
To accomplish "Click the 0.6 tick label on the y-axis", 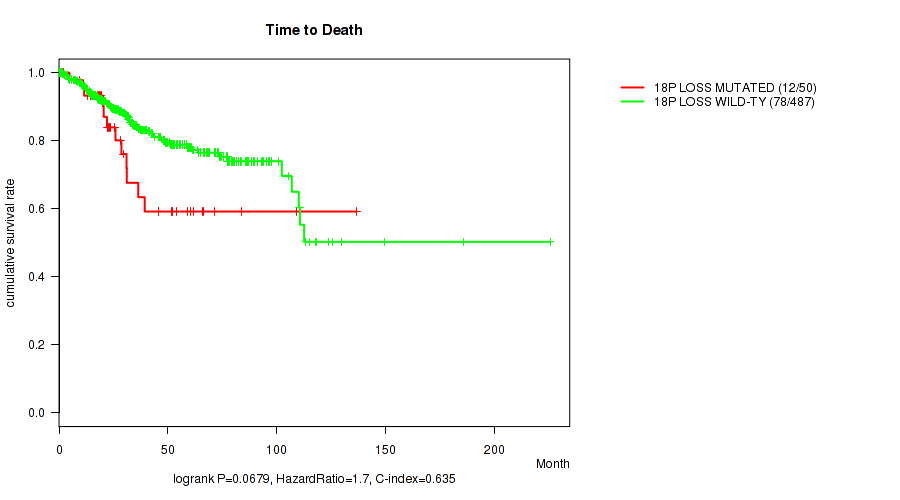I will tap(36, 209).
